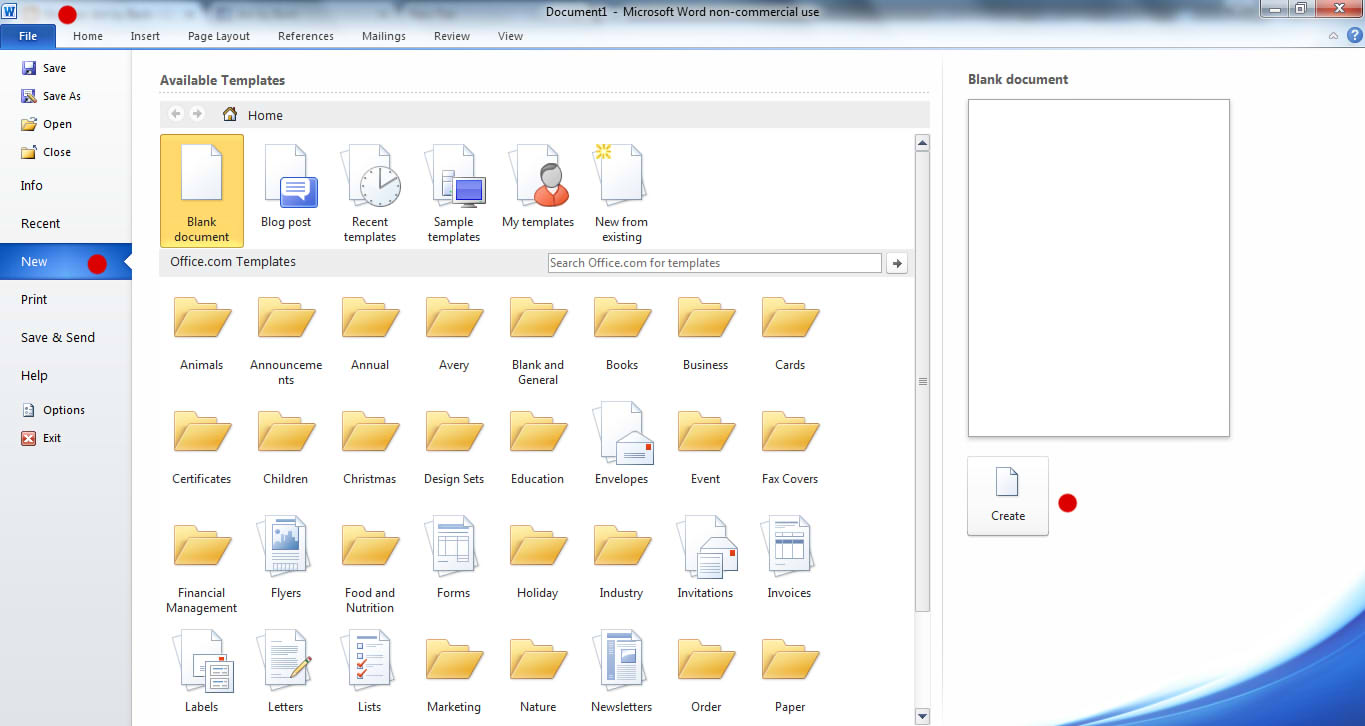Create document with New from existing
The width and height of the screenshot is (1365, 726).
coord(620,190)
